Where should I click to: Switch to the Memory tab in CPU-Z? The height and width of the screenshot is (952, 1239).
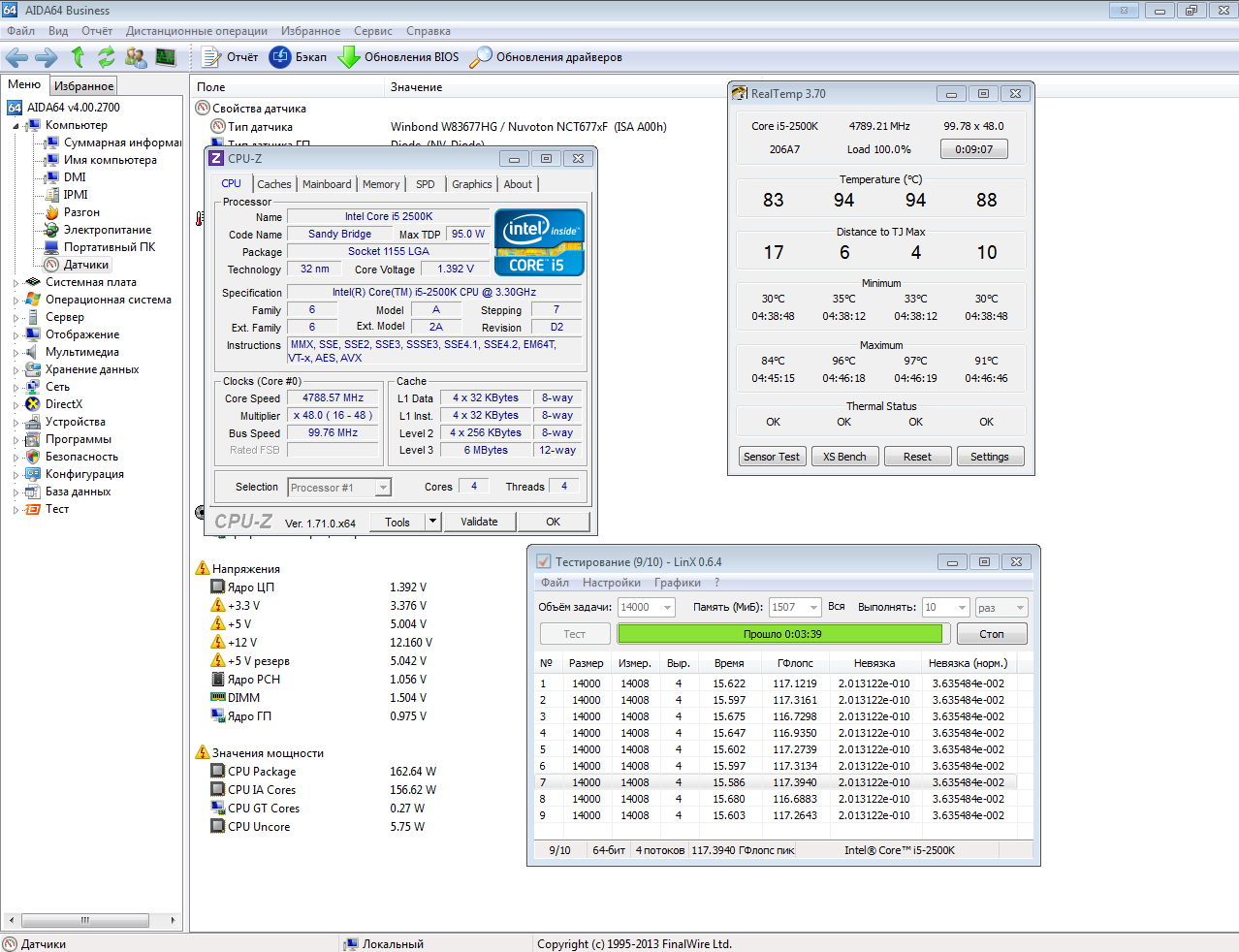click(x=381, y=184)
